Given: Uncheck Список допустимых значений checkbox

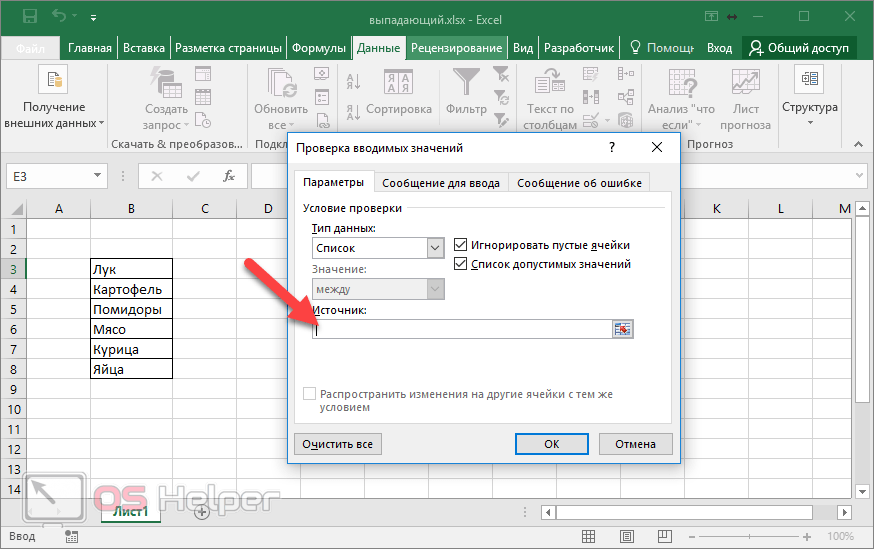Looking at the screenshot, I should 461,264.
